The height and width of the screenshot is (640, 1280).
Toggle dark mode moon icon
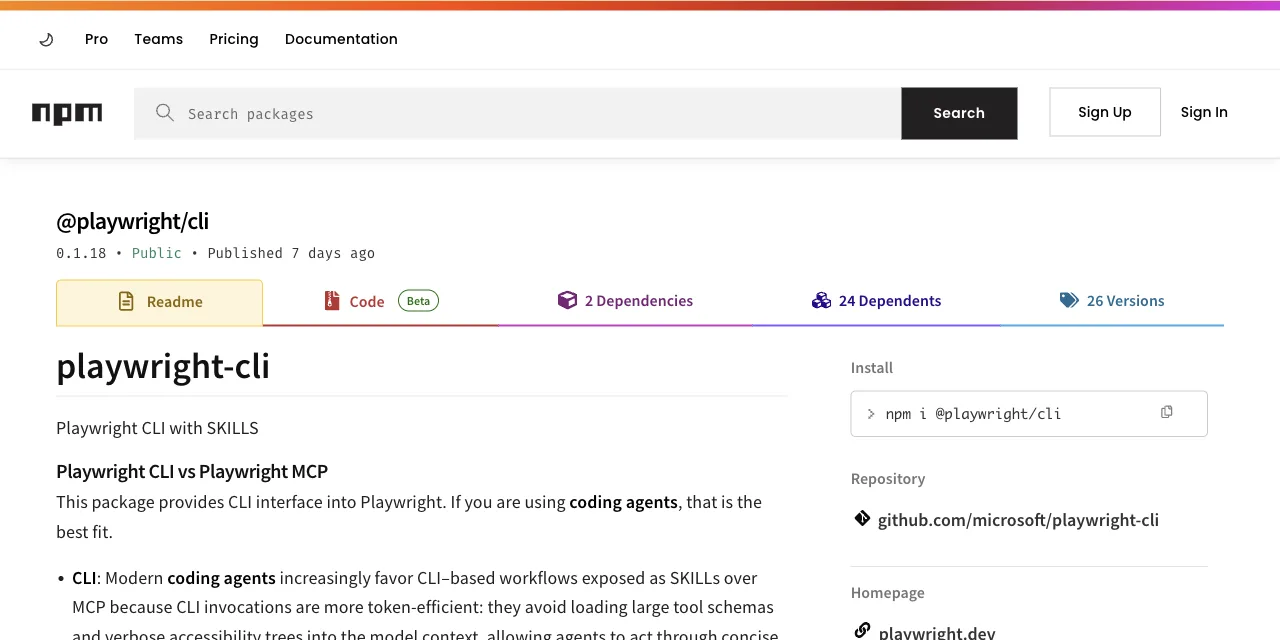coord(46,40)
